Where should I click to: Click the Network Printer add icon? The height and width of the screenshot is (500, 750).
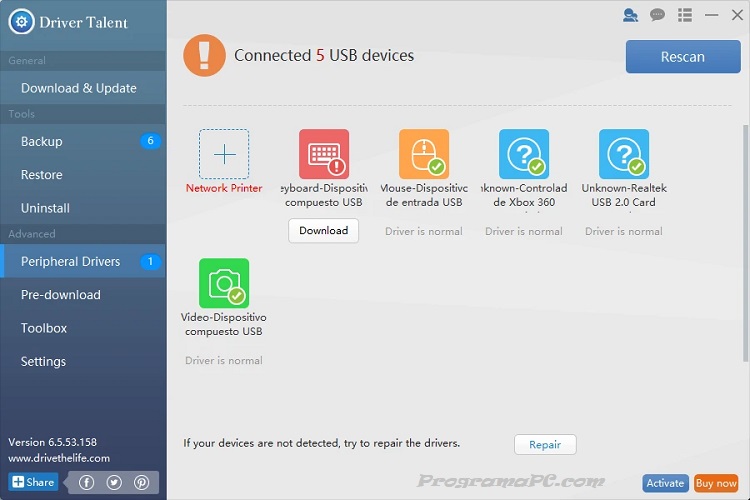tap(224, 154)
